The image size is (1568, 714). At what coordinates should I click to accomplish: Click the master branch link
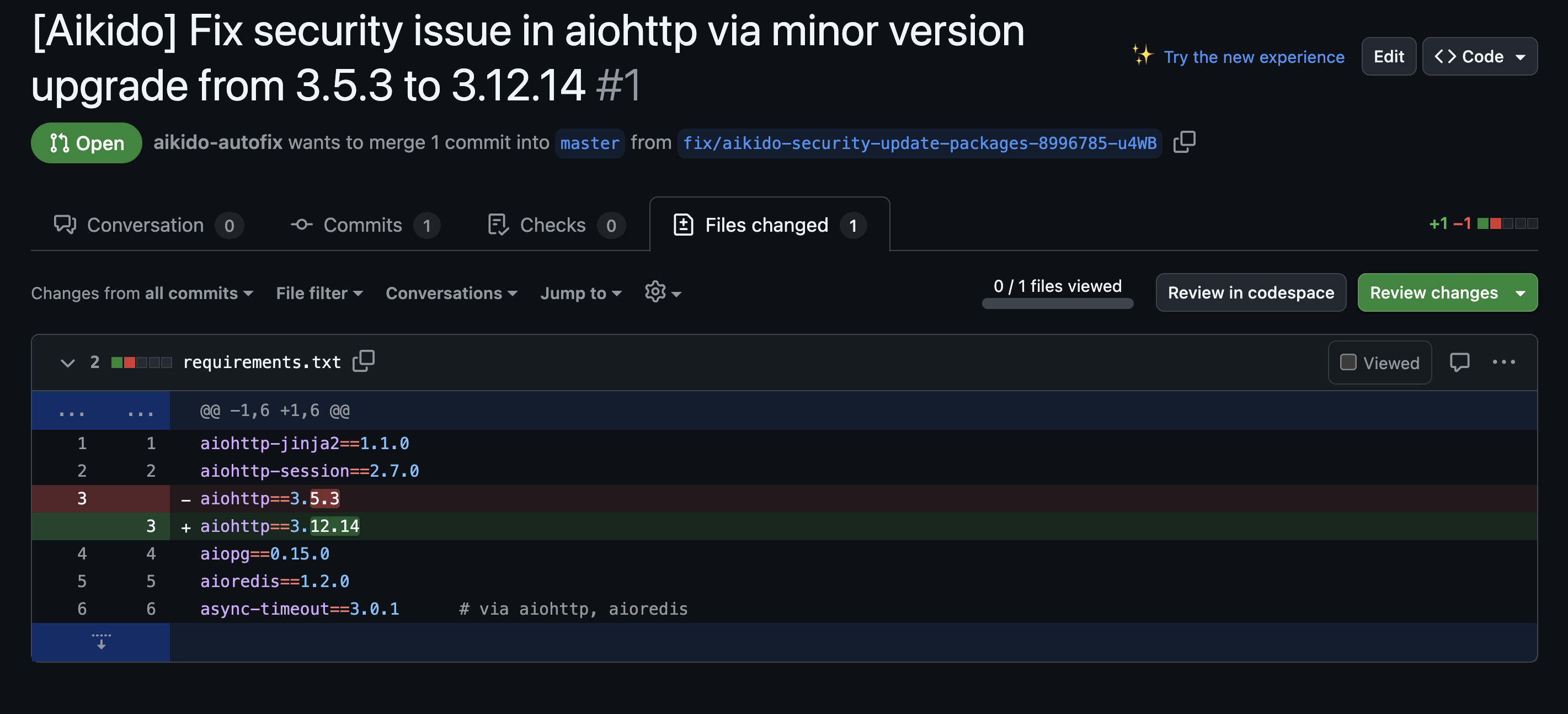[589, 143]
